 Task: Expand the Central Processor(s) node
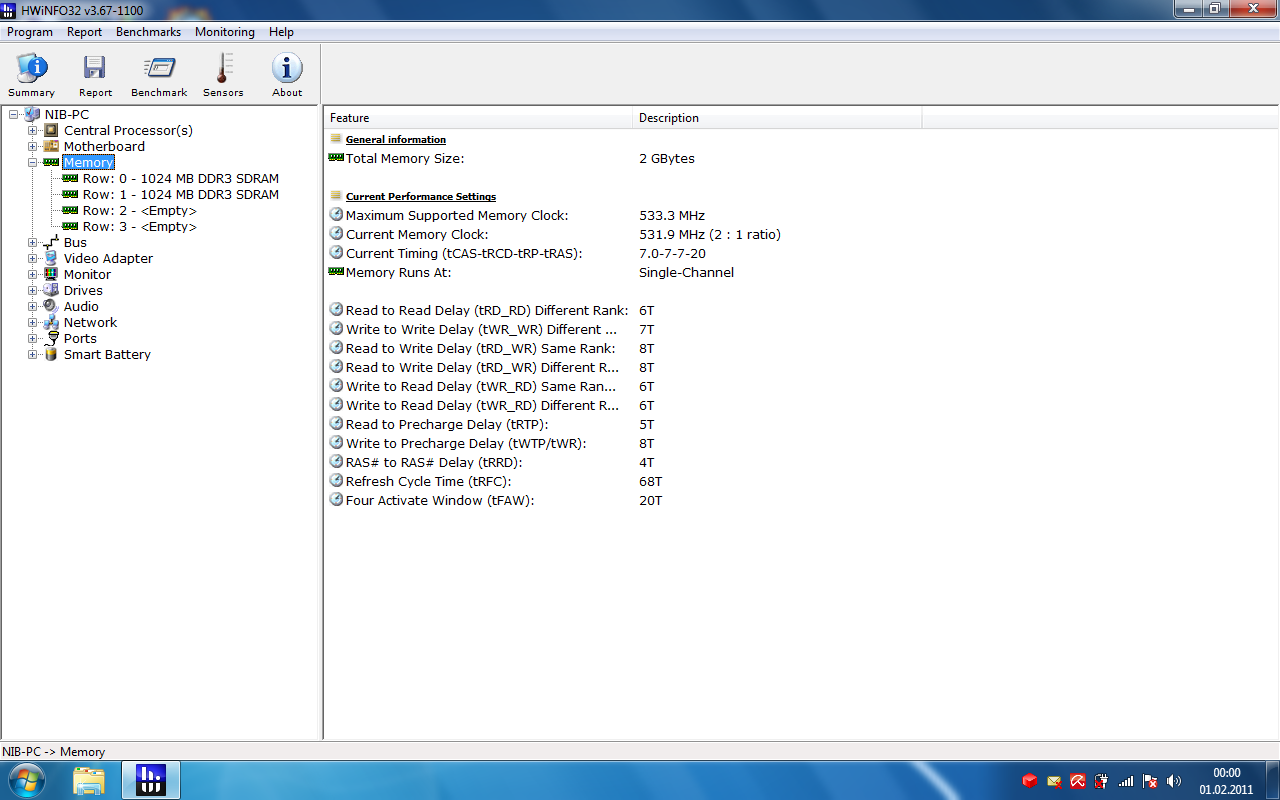point(33,131)
